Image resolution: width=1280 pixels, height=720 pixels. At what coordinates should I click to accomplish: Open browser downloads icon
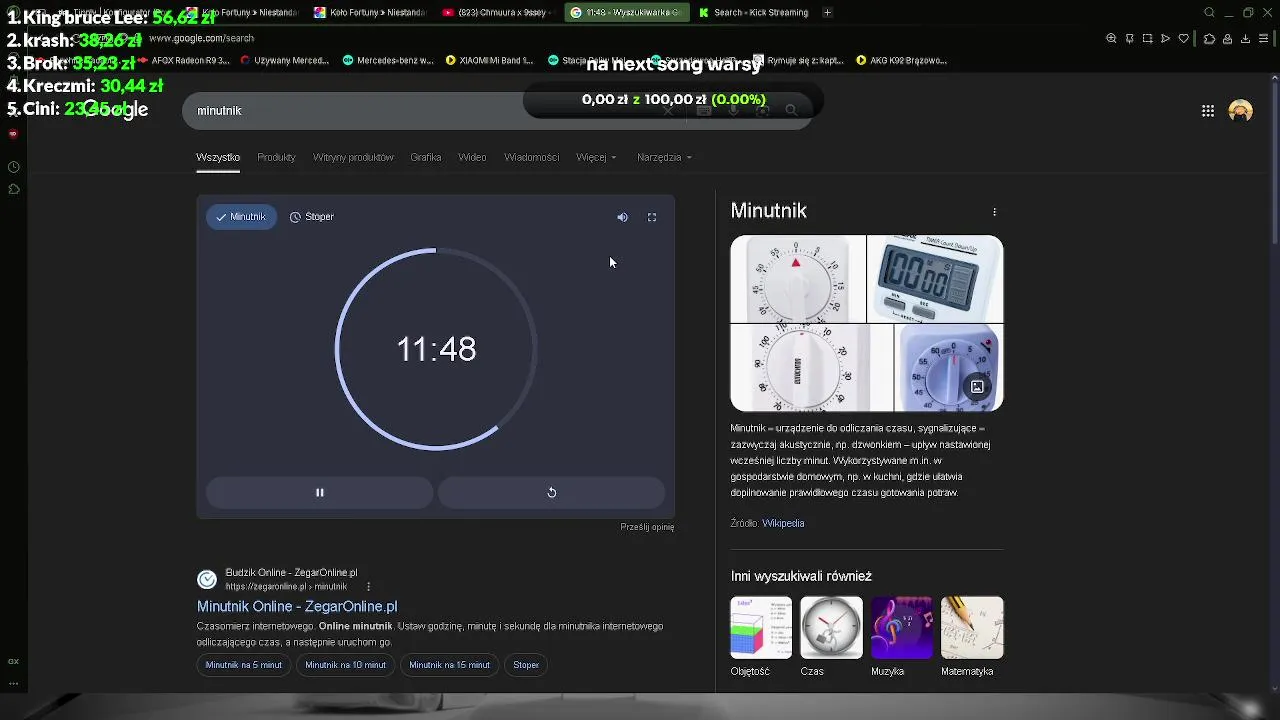(x=1245, y=38)
